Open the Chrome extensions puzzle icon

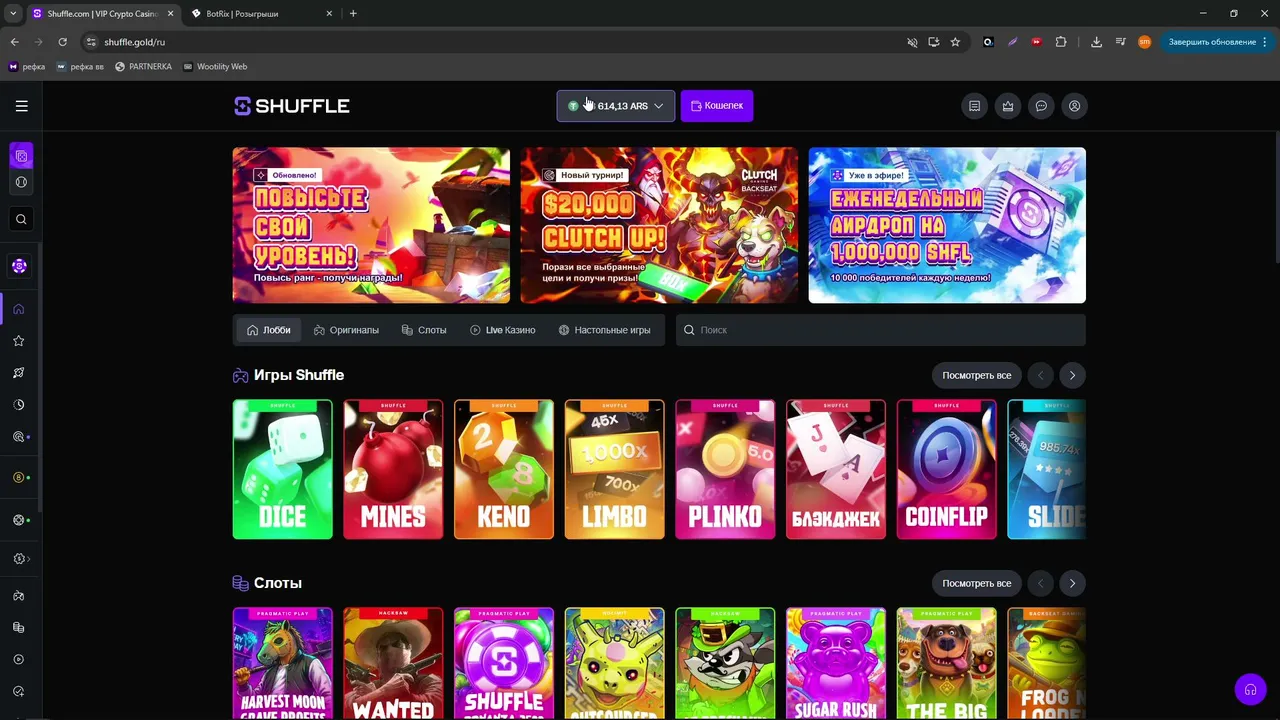tap(1061, 42)
